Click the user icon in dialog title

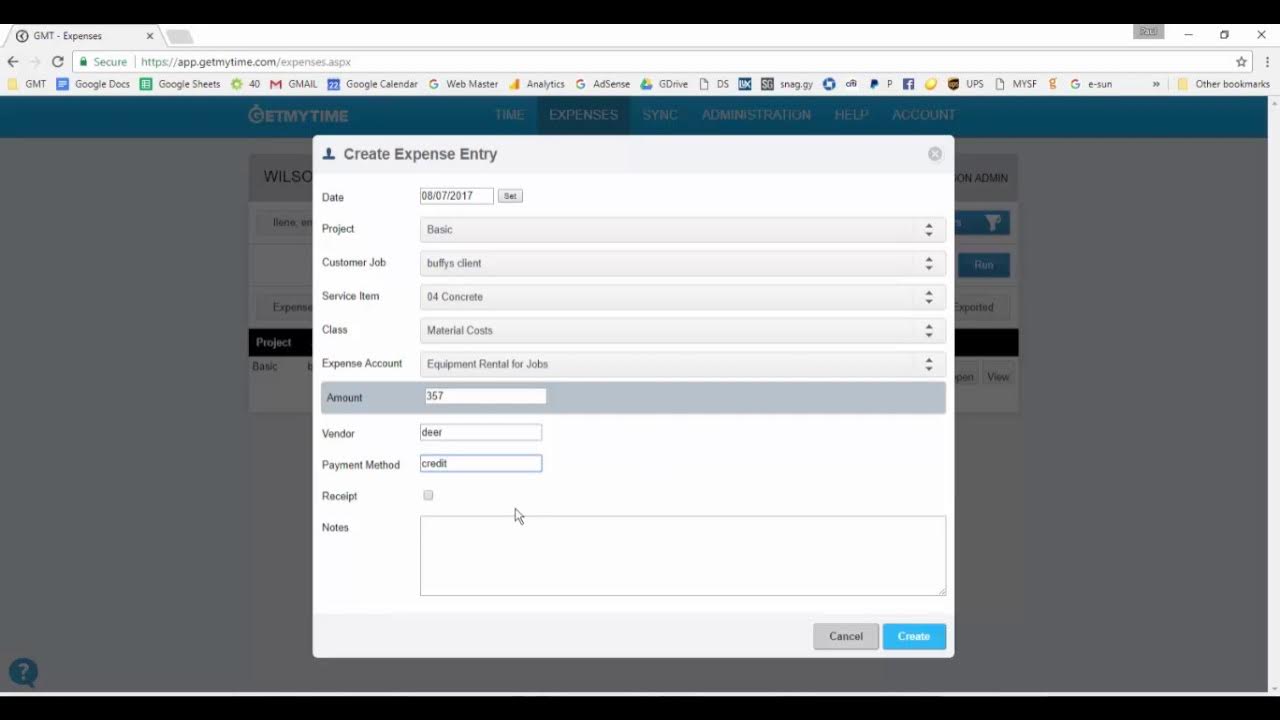(x=328, y=154)
